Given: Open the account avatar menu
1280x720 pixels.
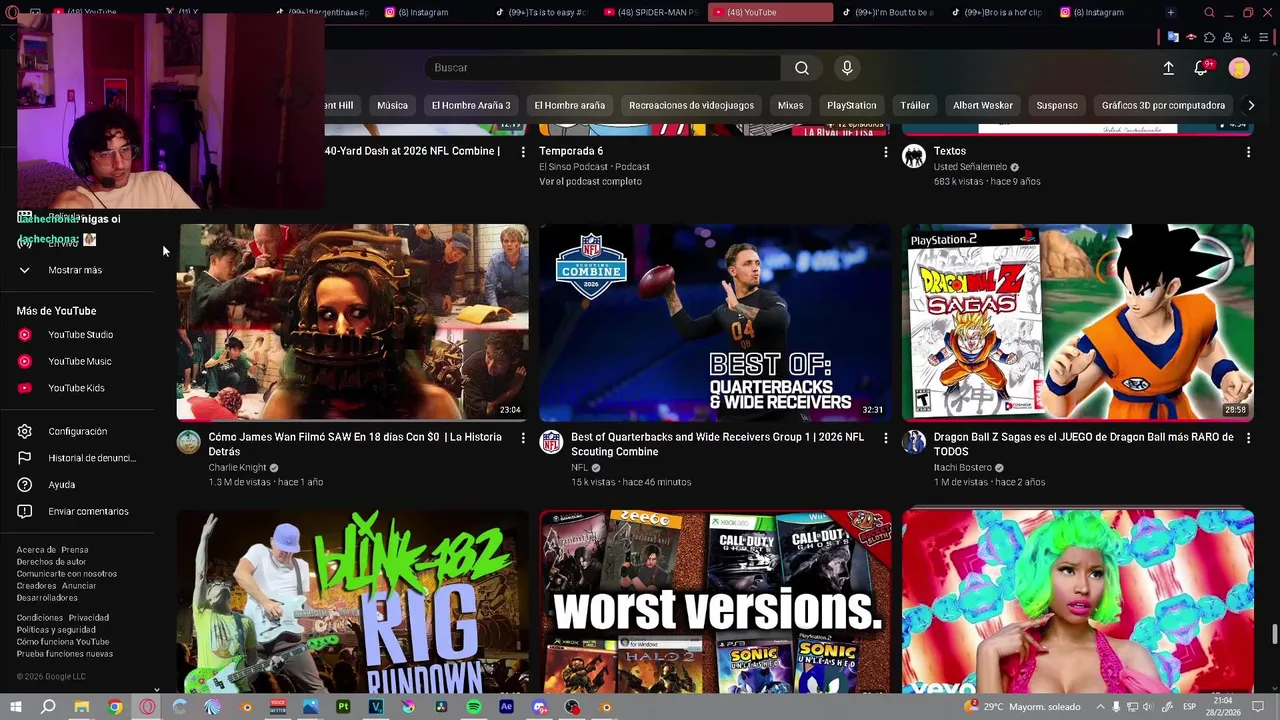Looking at the screenshot, I should pyautogui.click(x=1239, y=68).
